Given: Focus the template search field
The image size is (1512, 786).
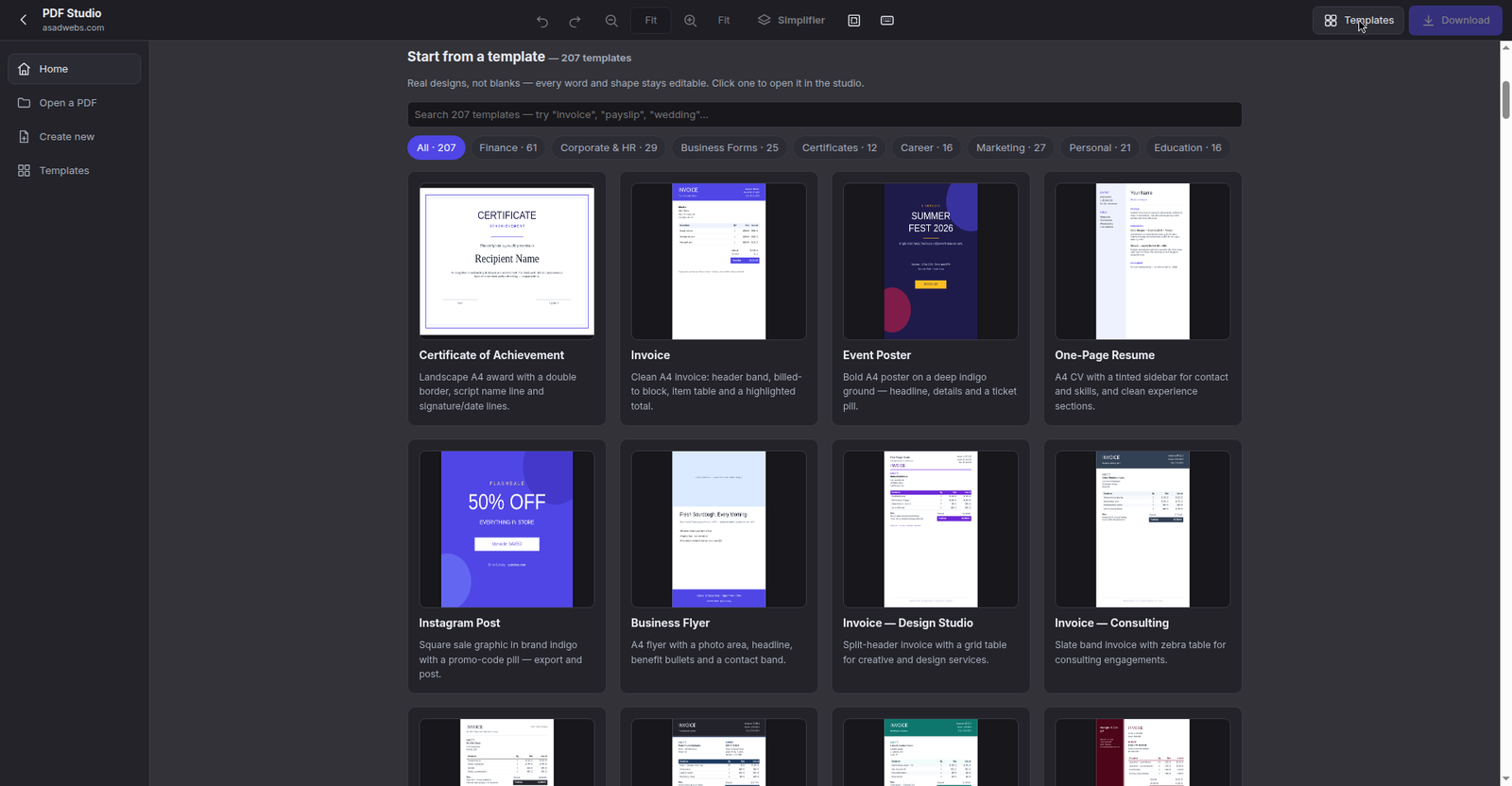Looking at the screenshot, I should click(x=824, y=115).
